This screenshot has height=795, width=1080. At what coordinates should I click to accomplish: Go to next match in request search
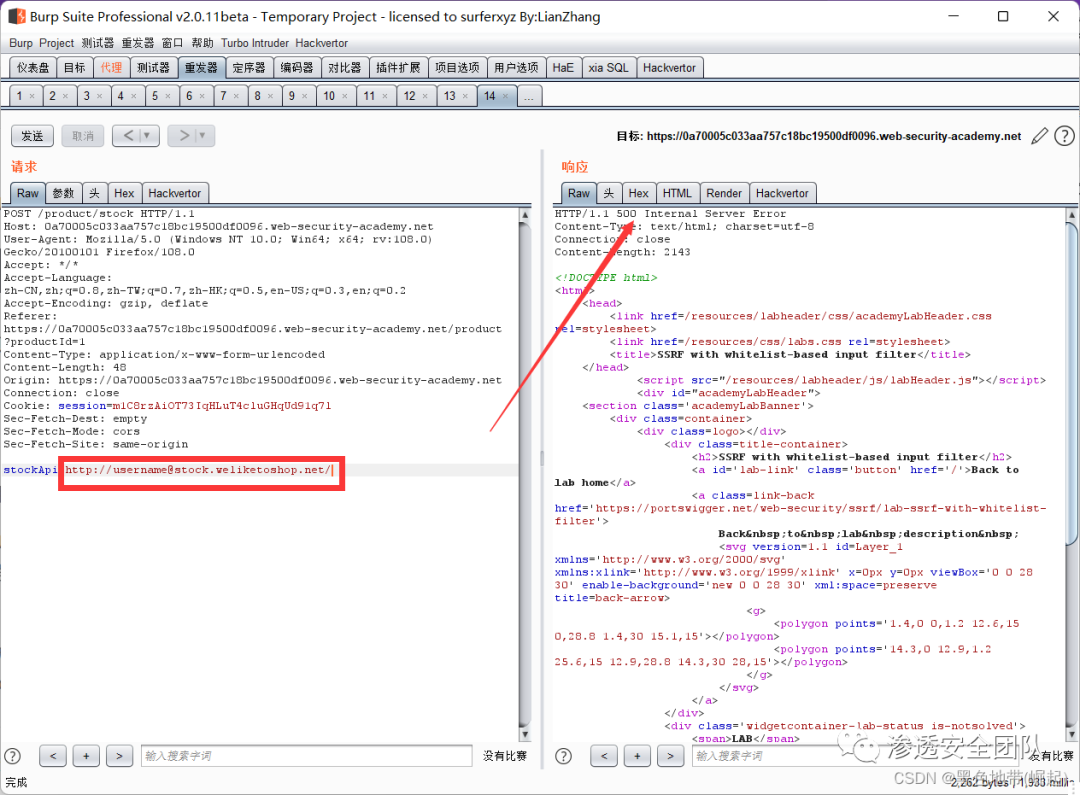point(119,756)
